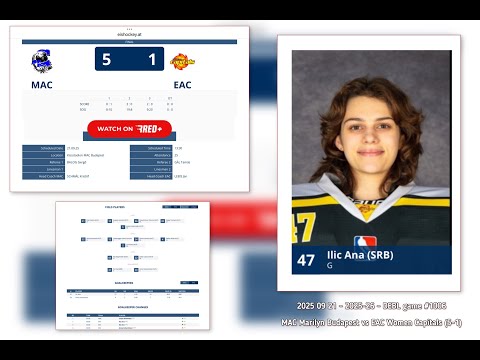The width and height of the screenshot is (480, 360).
Task: Click the position letter G under the name
Action: pos(329,266)
